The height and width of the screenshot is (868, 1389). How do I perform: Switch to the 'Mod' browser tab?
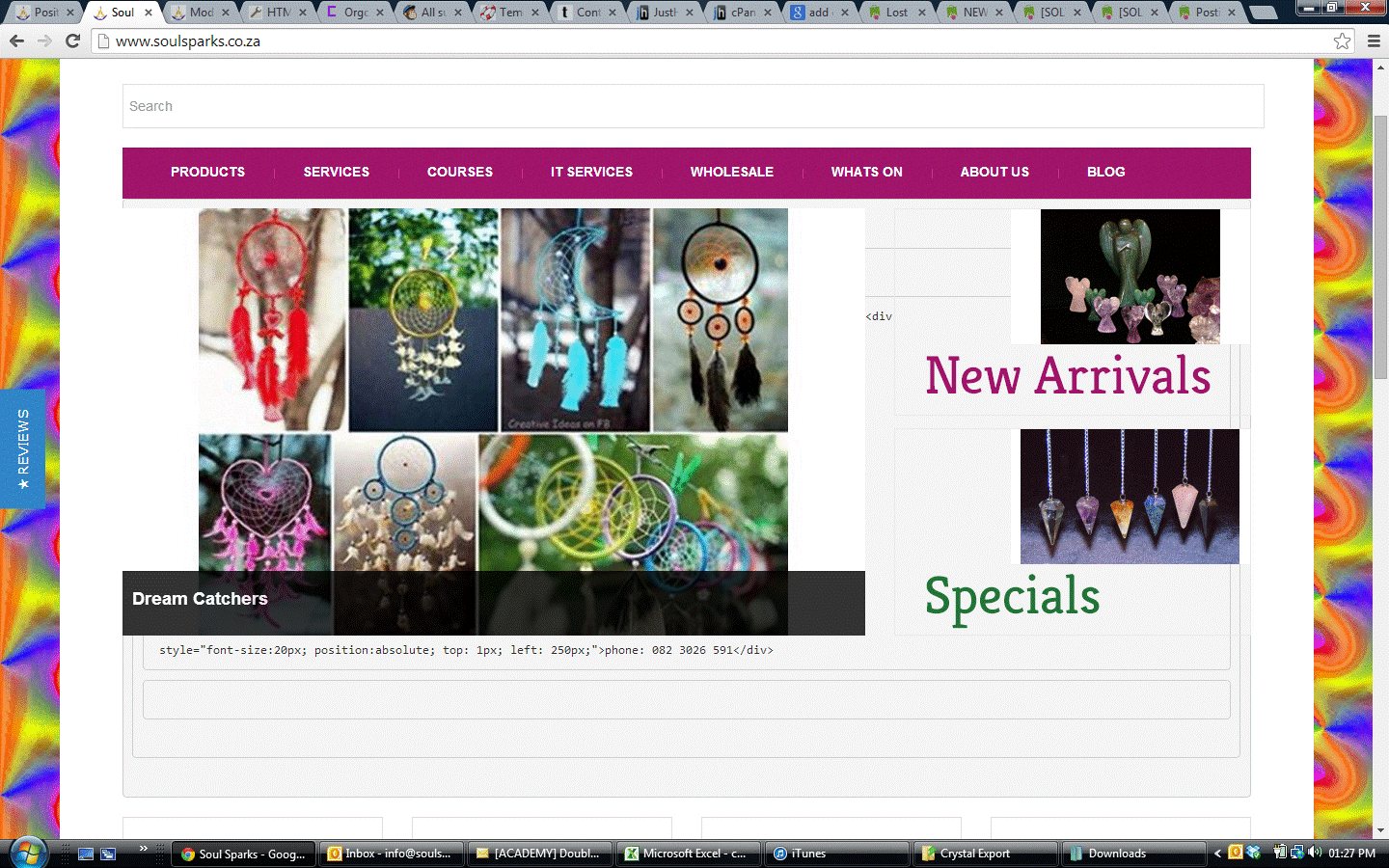[x=200, y=13]
